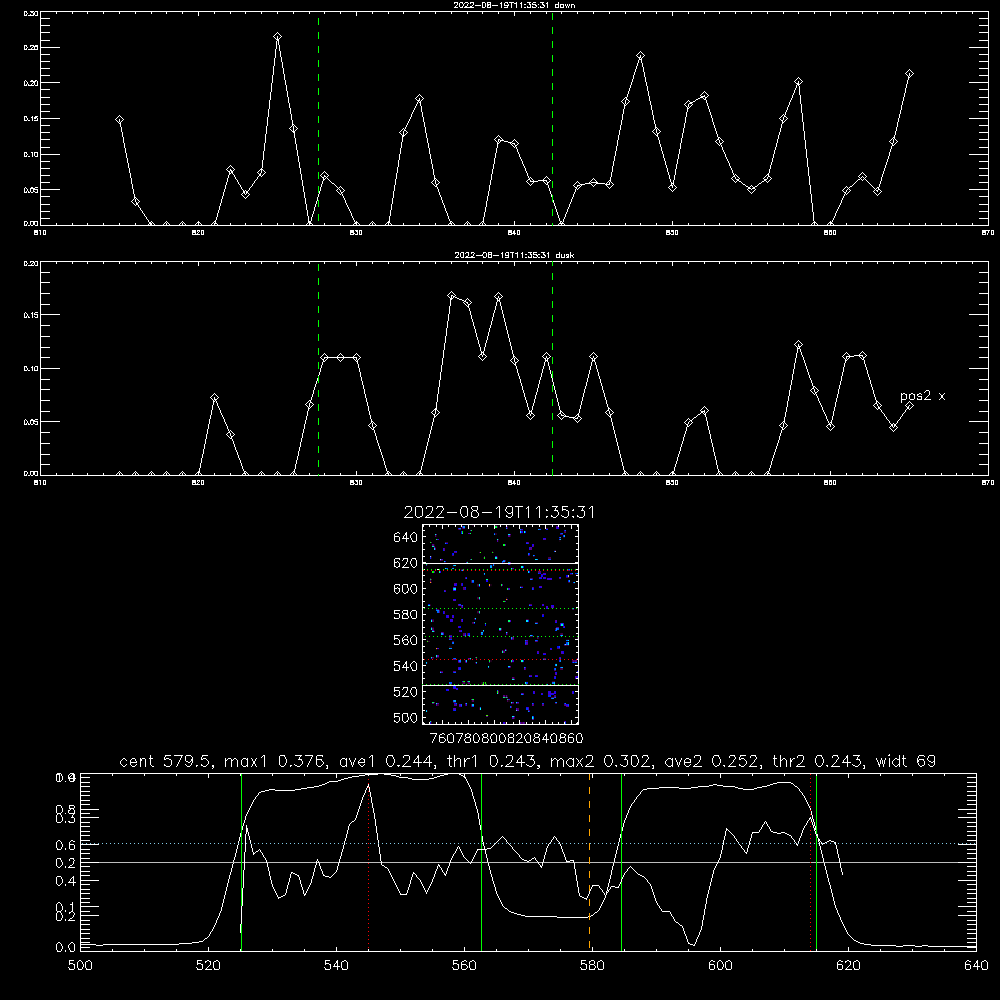
Task: Click the x-axis label 500 in bottom plot
Action: coord(80,966)
